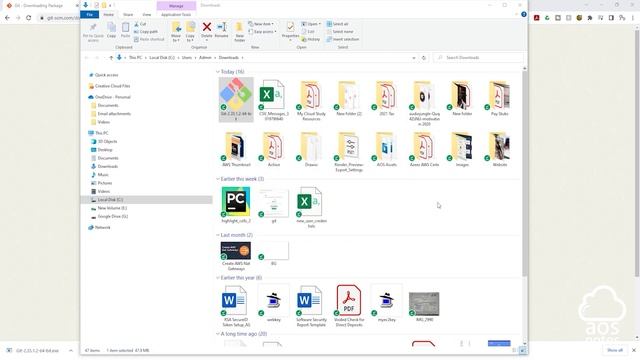Click the Copy ribbon icon
Viewport: 640px width, 360px height.
click(111, 28)
